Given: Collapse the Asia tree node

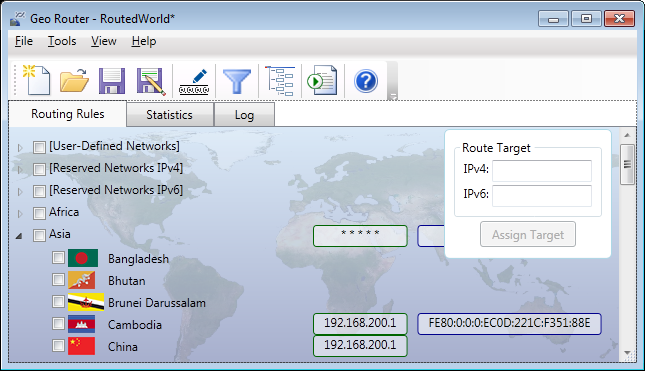Looking at the screenshot, I should 19,236.
